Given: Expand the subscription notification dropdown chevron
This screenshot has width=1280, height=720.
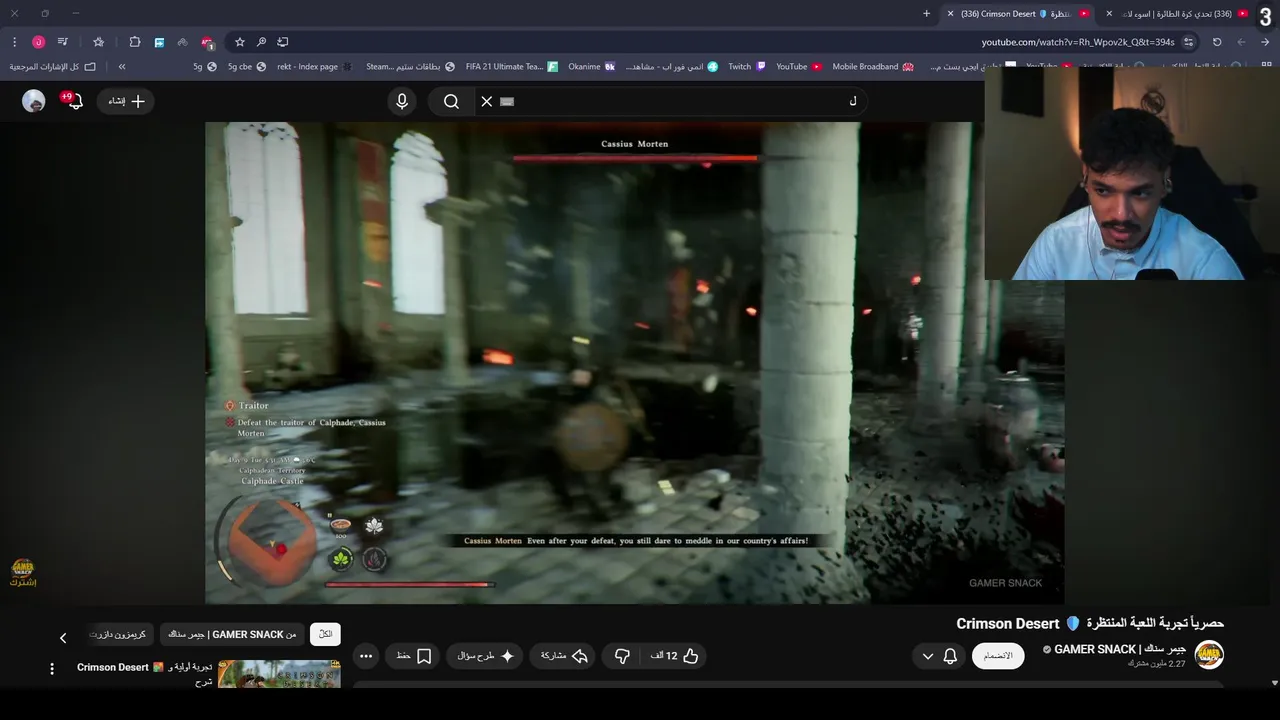Looking at the screenshot, I should tap(927, 656).
